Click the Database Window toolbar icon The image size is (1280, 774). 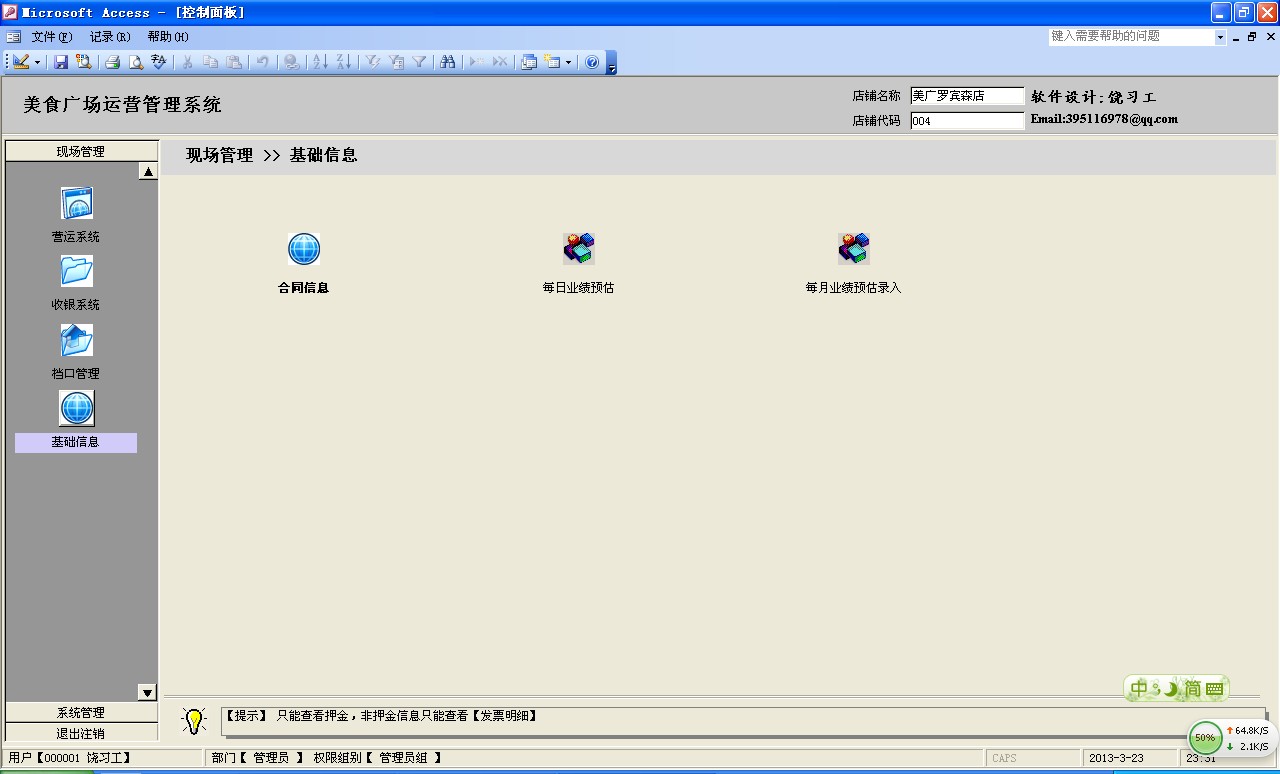[x=529, y=62]
